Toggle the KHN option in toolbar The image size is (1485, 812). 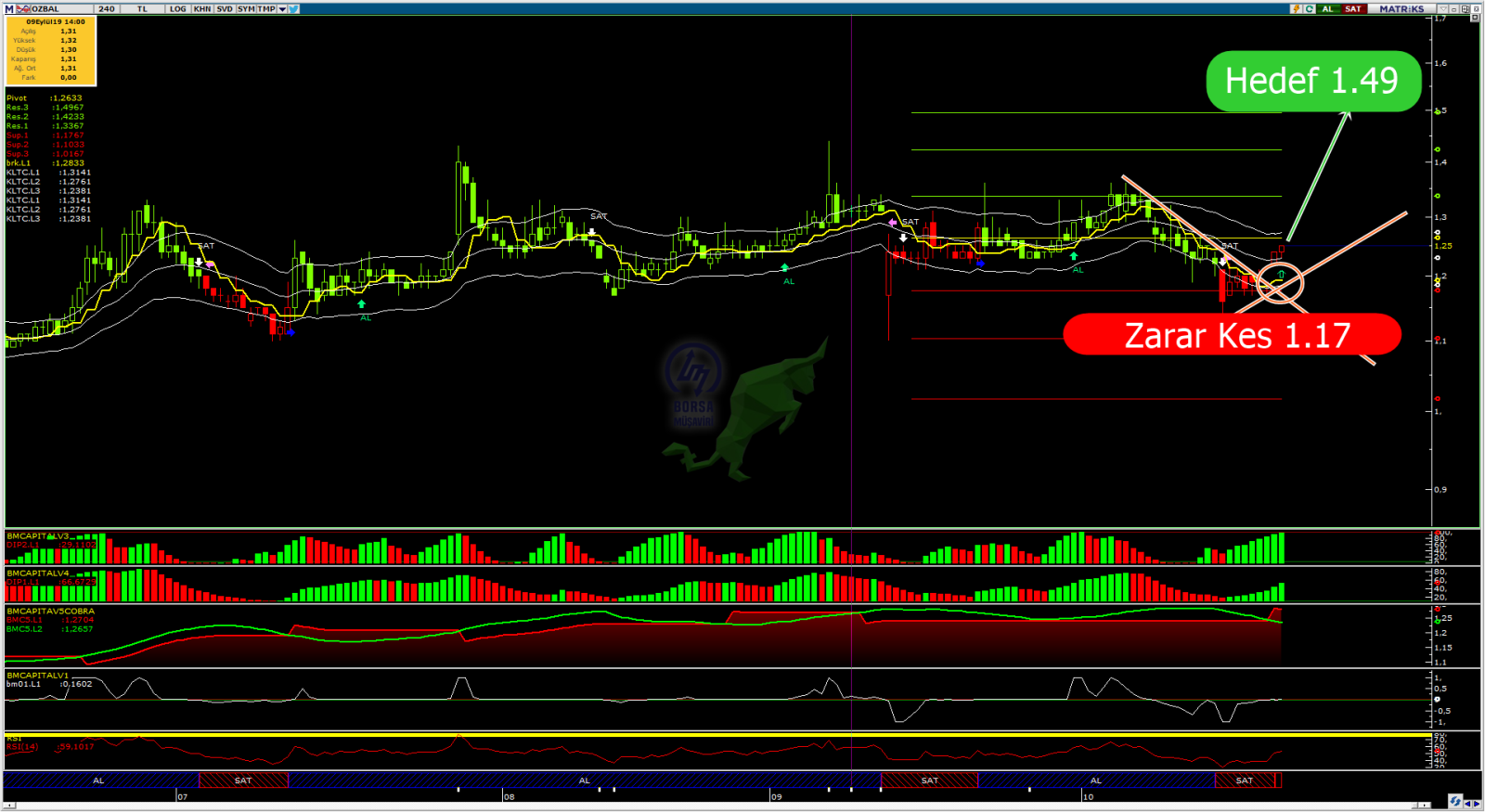tap(202, 9)
